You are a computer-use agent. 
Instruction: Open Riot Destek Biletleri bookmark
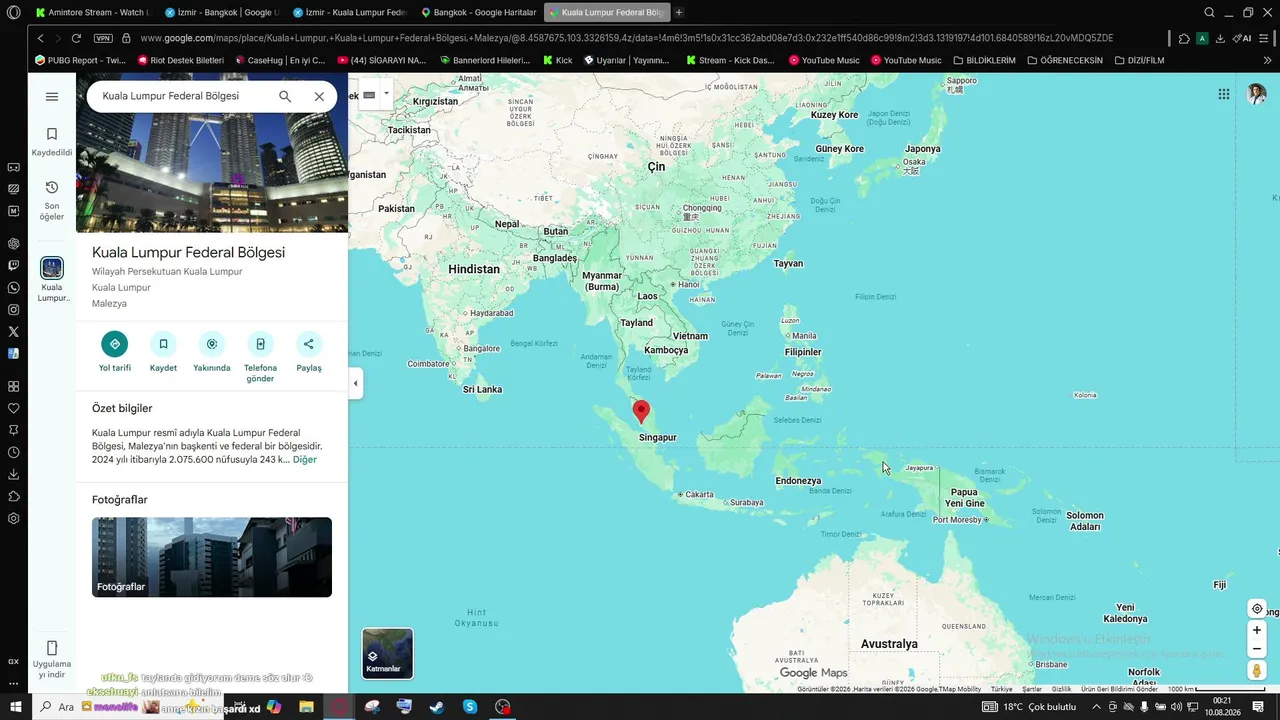point(180,60)
